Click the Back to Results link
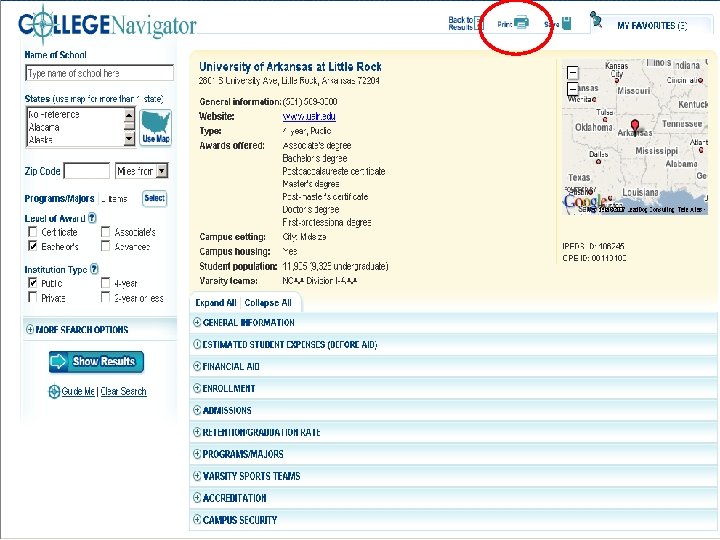The height and width of the screenshot is (540, 720). 461,23
